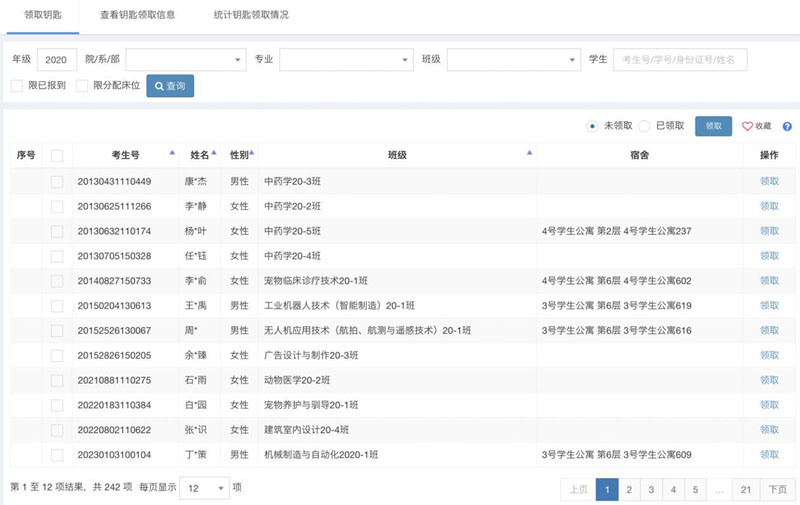Click 领取 link for 康*杰 row
This screenshot has height=505, width=800.
pos(769,181)
